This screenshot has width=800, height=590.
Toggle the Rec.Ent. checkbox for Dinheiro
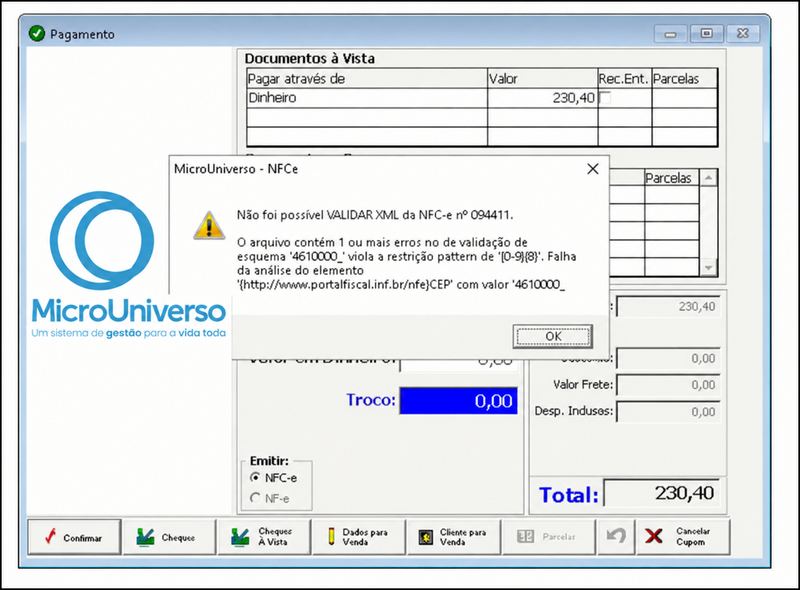tap(605, 97)
